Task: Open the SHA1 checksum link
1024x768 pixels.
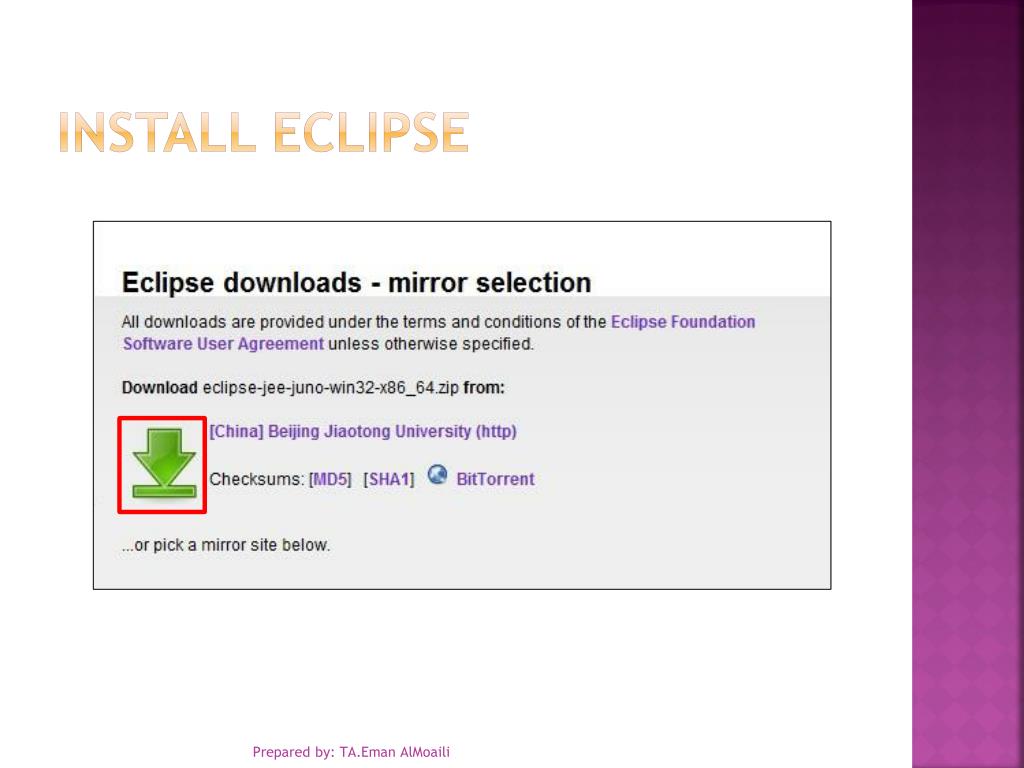Action: (389, 479)
